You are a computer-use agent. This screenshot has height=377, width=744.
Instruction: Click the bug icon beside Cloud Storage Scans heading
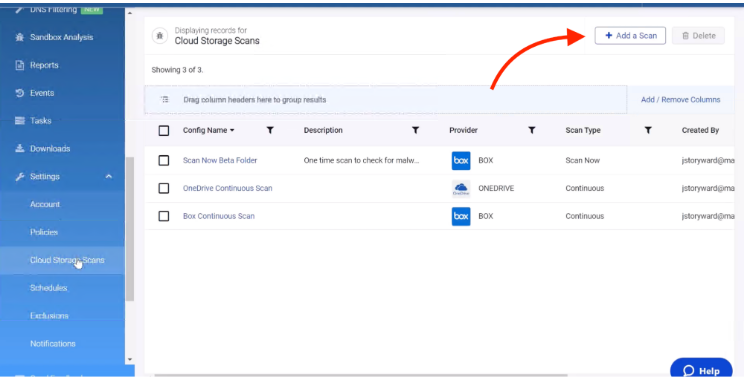pos(160,36)
